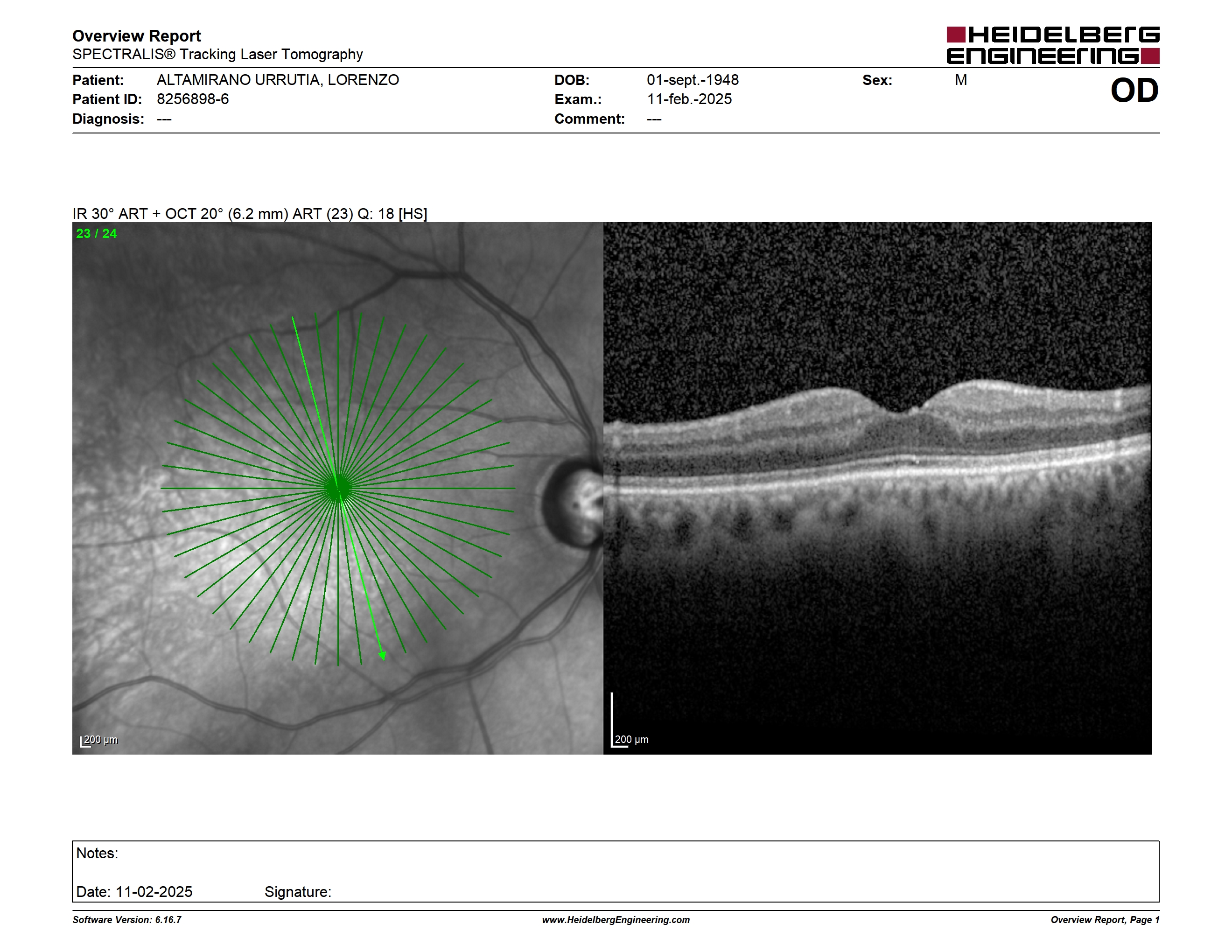Click the "Comment:" label
The height and width of the screenshot is (952, 1232).
coord(589,119)
